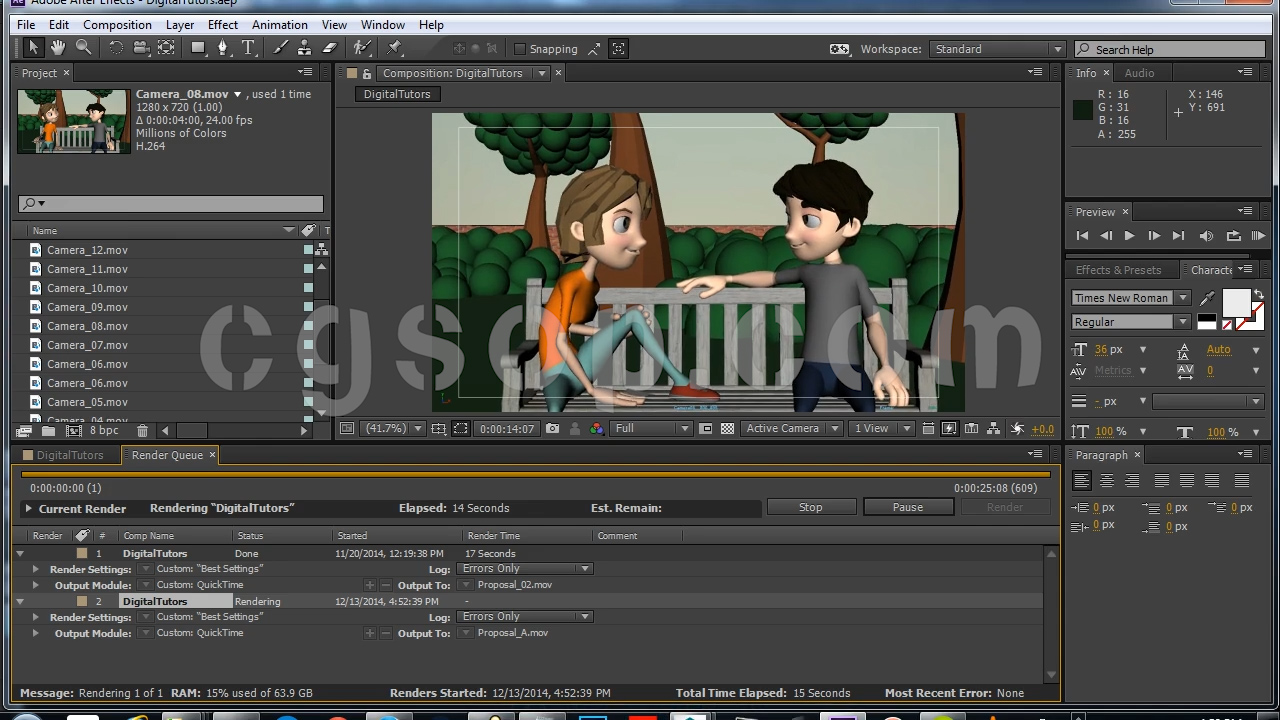Select the Zoom magnifier tool
This screenshot has width=1280, height=720.
tap(84, 48)
